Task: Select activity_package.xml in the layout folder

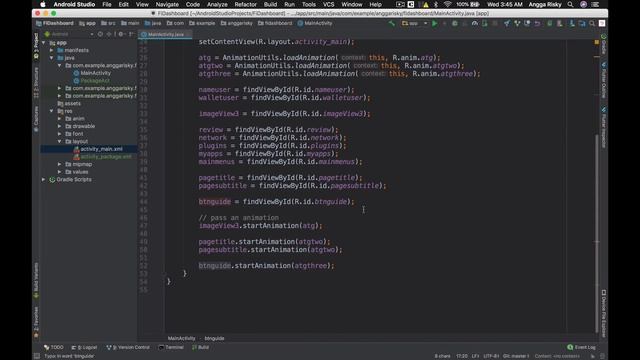Action: 106,157
